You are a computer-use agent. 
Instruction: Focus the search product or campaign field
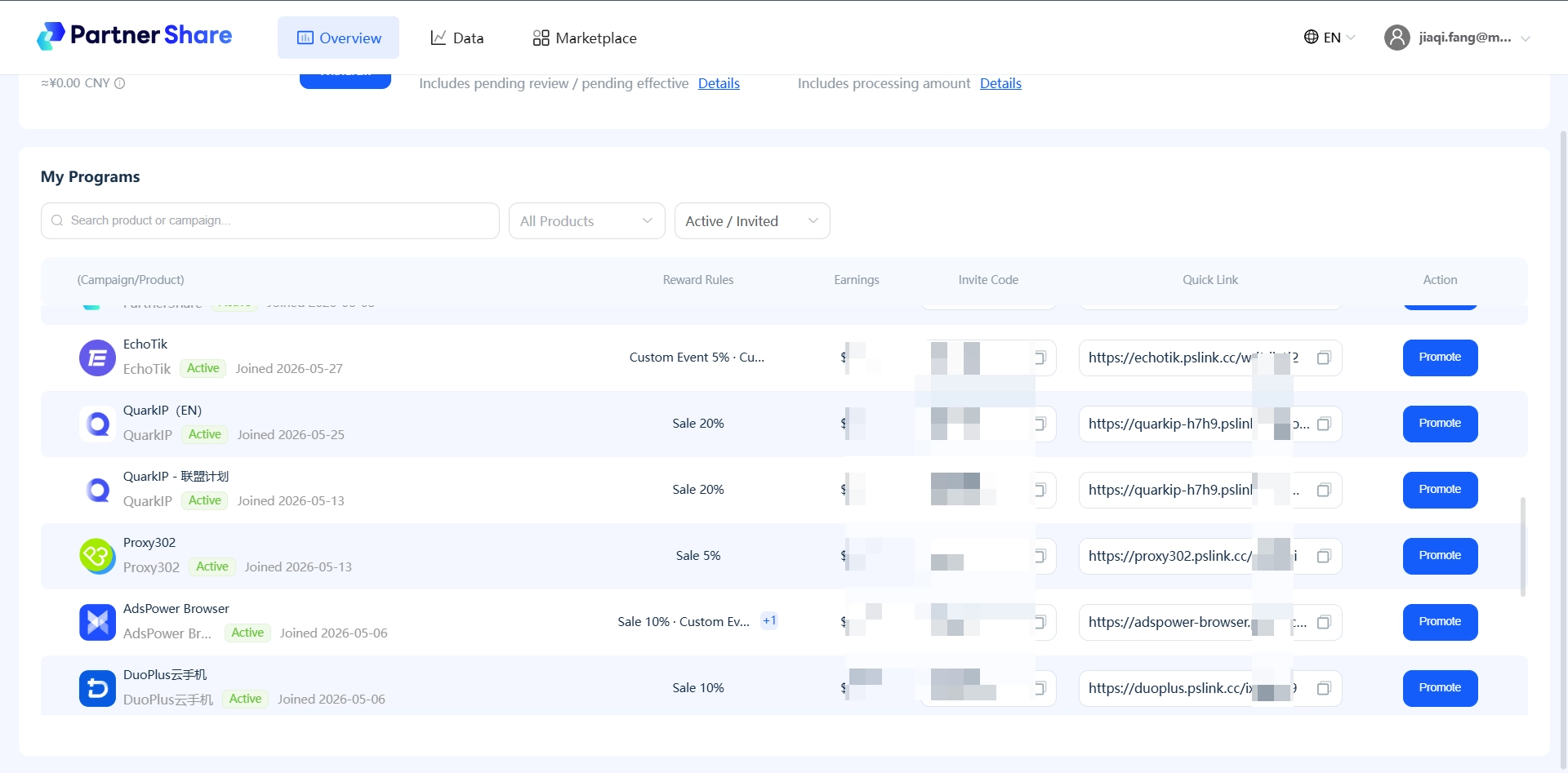pos(270,221)
